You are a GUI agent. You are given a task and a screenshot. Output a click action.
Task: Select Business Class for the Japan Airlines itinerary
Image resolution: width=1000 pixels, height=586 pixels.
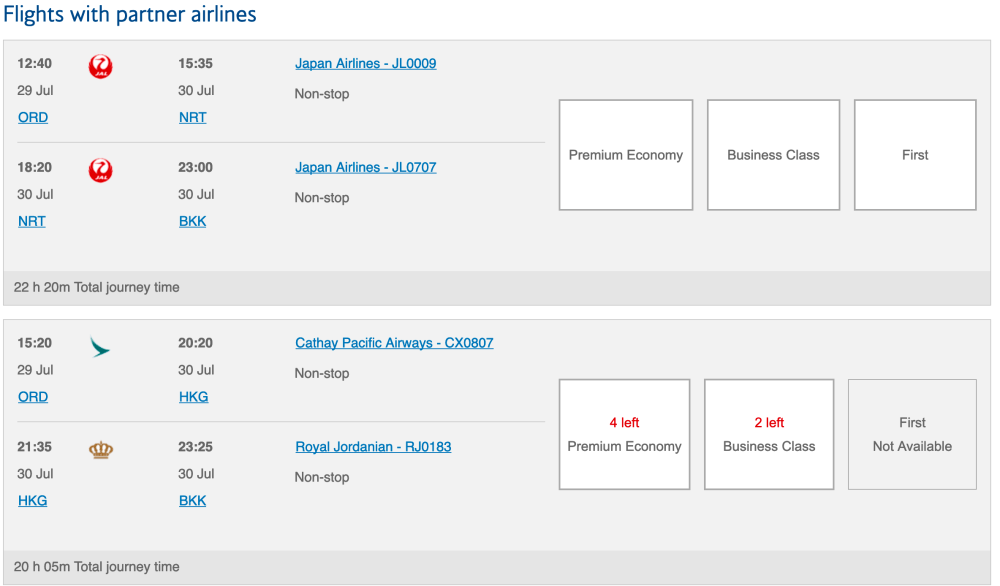(773, 155)
